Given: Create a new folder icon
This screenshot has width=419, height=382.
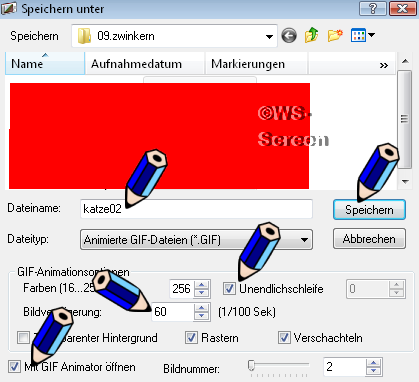Looking at the screenshot, I should (x=335, y=35).
